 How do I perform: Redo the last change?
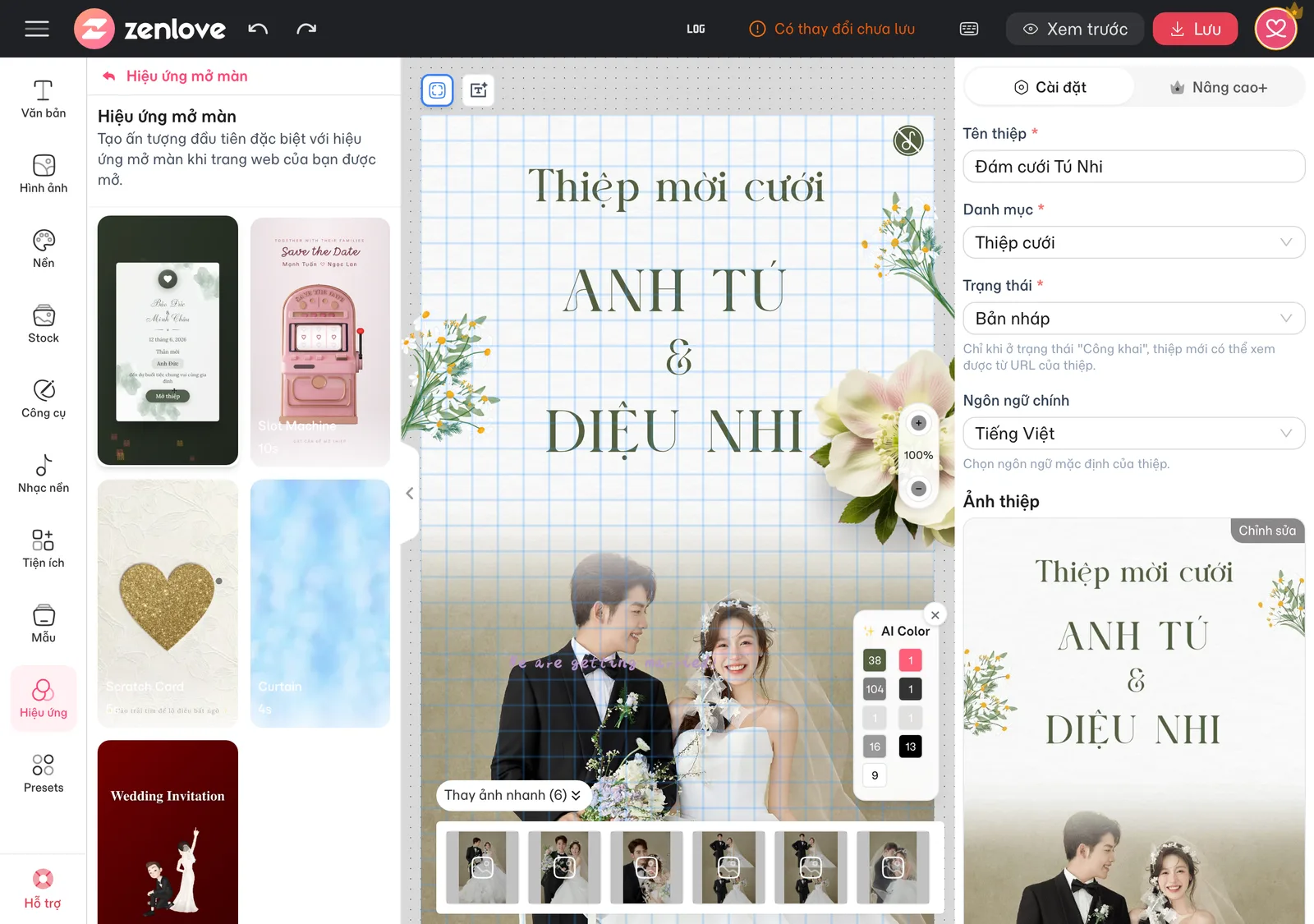[306, 29]
